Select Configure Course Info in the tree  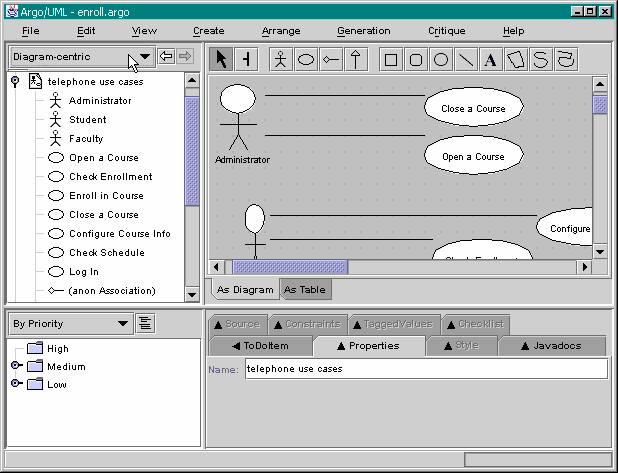[109, 233]
